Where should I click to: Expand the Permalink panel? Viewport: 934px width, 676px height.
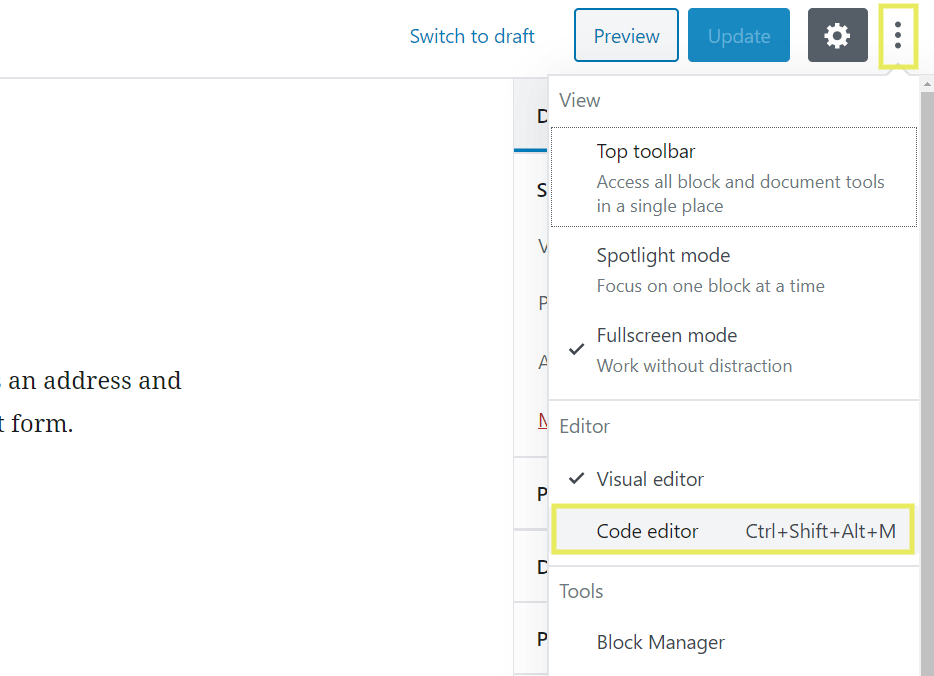point(541,494)
